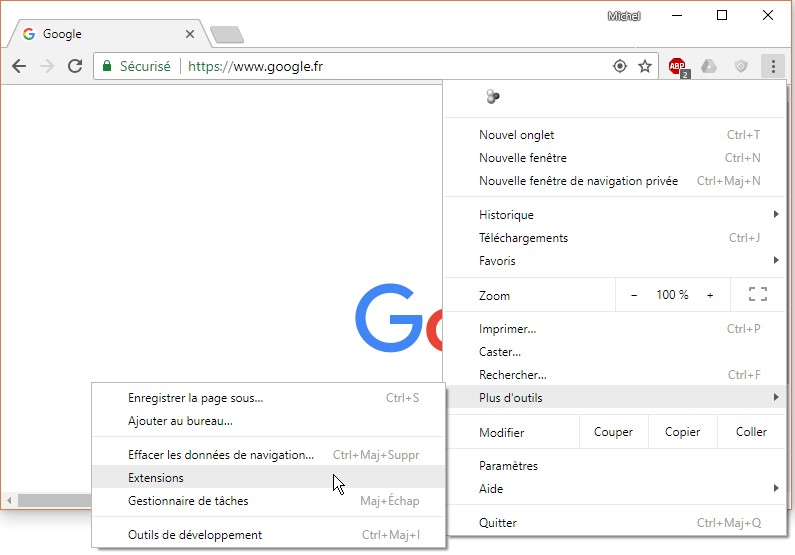Click the Adblock Plus extension icon

(x=679, y=67)
